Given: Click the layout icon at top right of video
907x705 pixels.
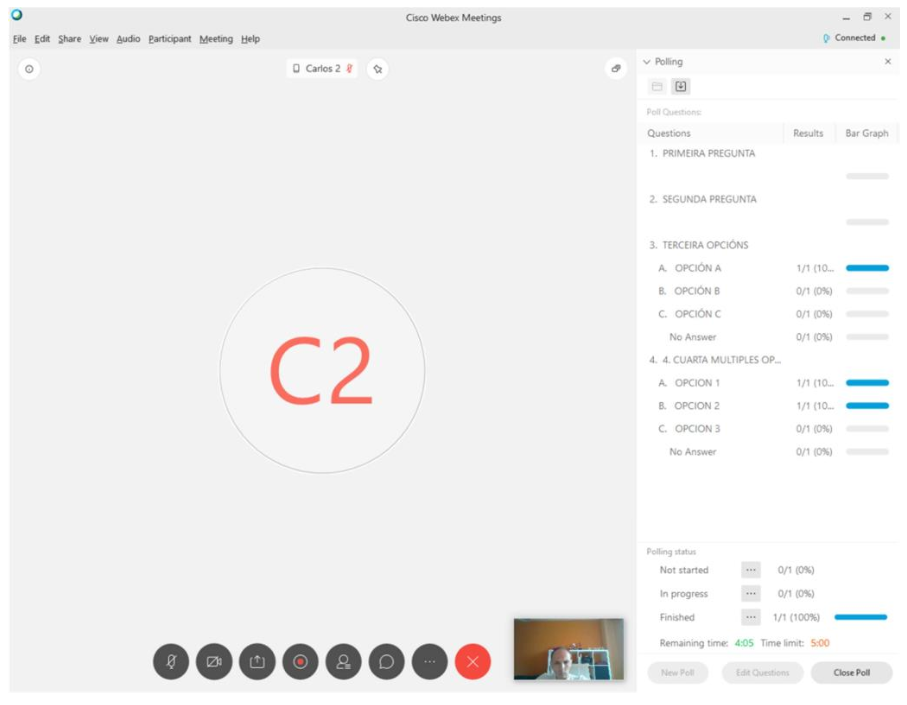Looking at the screenshot, I should click(617, 69).
